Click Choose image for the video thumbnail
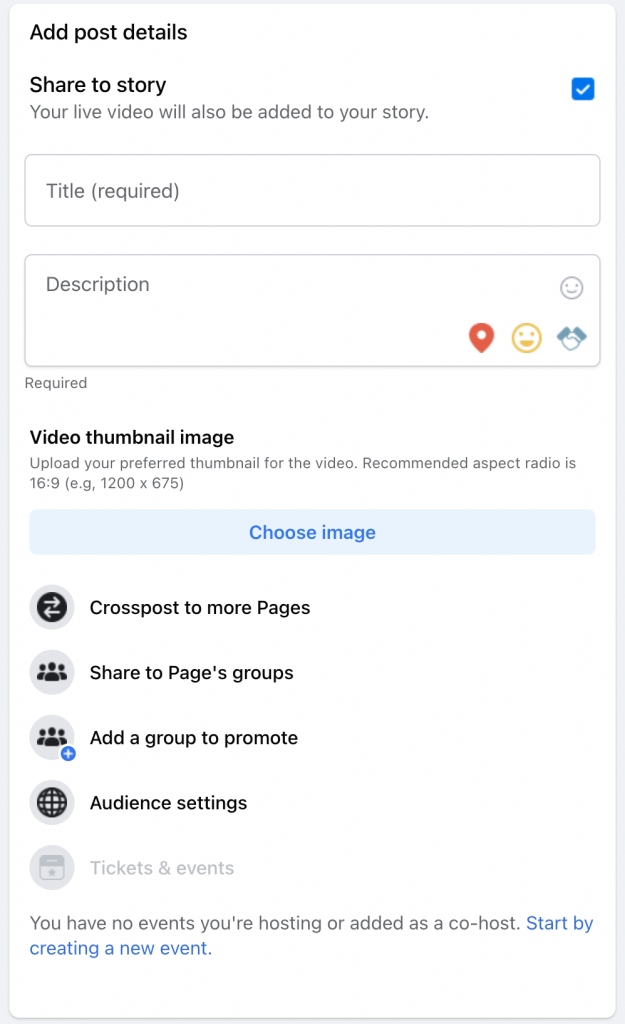 (312, 532)
